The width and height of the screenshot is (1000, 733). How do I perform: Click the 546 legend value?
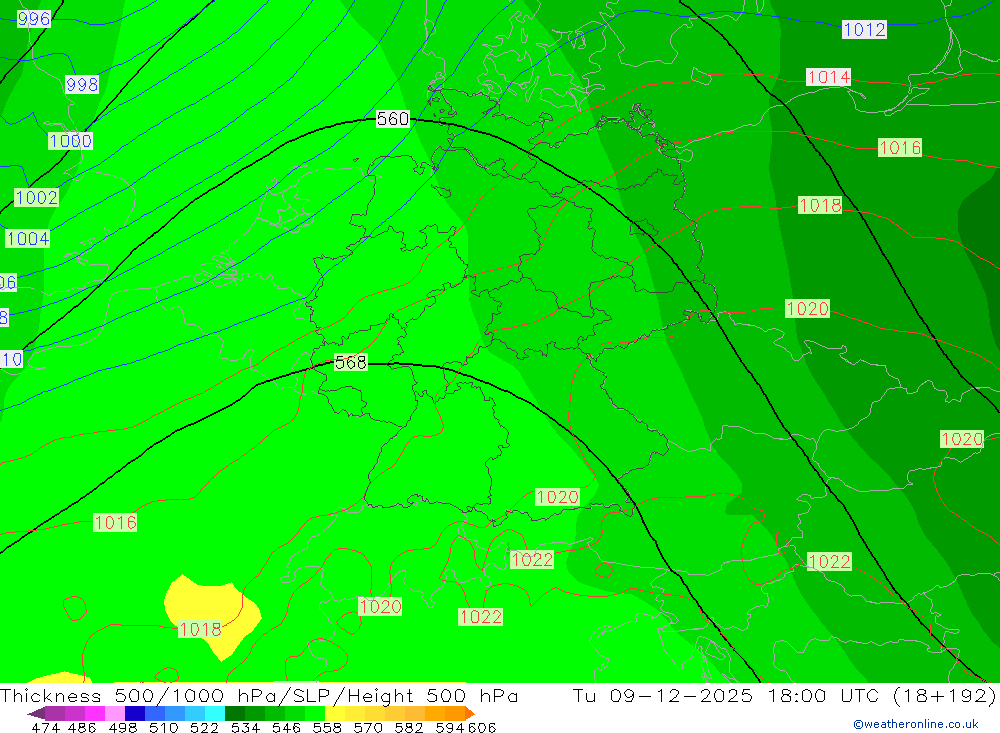[286, 727]
